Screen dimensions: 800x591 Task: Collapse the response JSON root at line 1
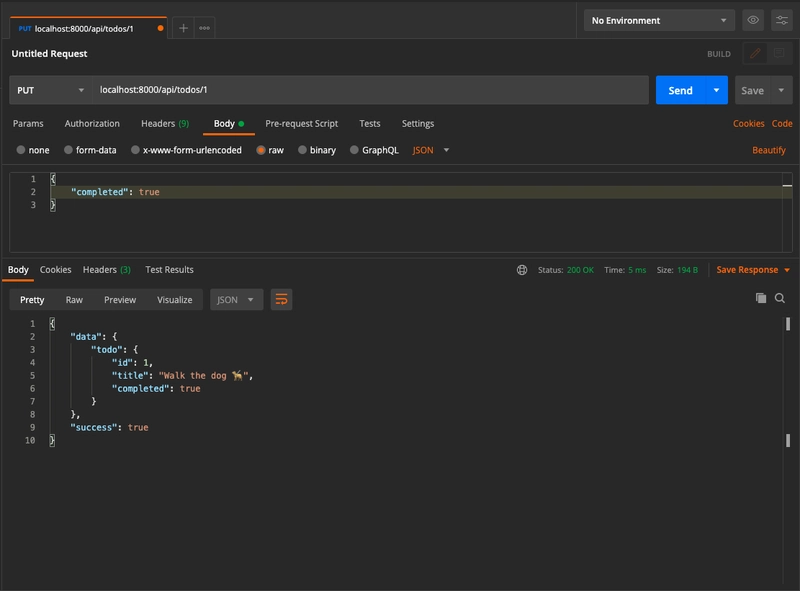[x=52, y=324]
